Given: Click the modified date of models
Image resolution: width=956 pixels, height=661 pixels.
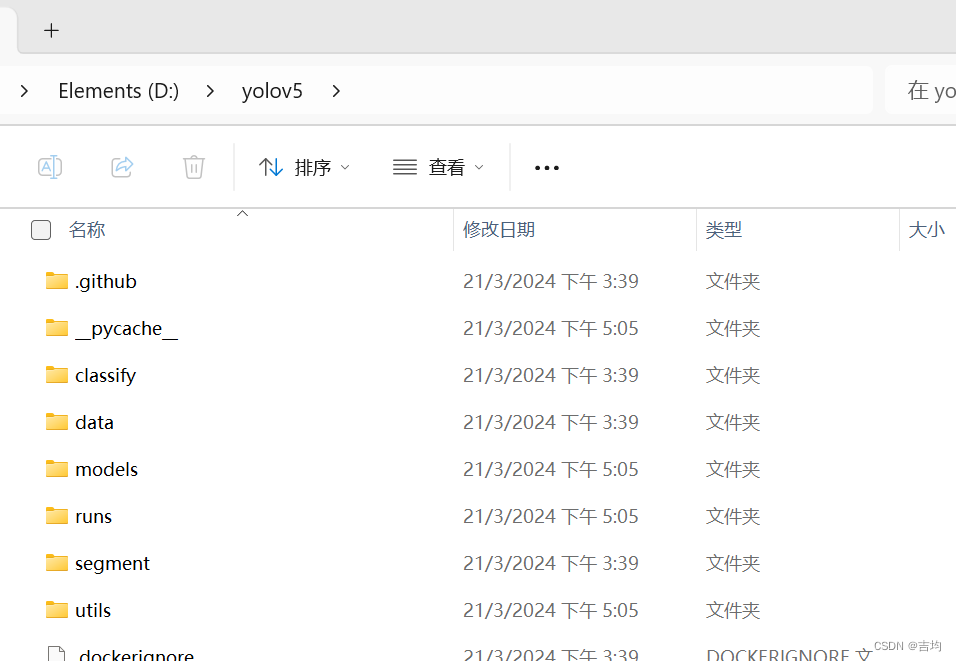Looking at the screenshot, I should [x=551, y=469].
